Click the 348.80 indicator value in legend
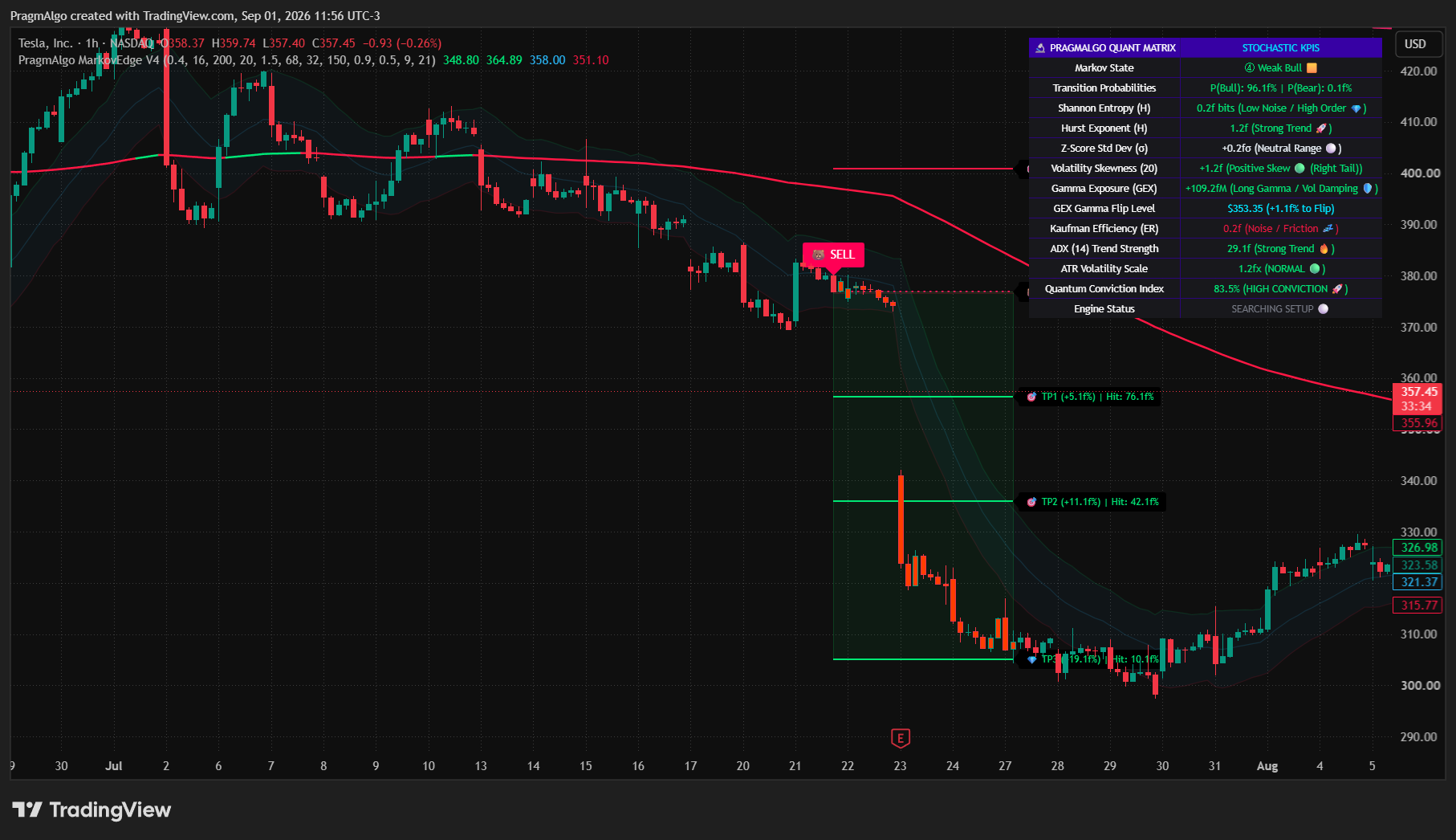The height and width of the screenshot is (840, 1456). (461, 60)
